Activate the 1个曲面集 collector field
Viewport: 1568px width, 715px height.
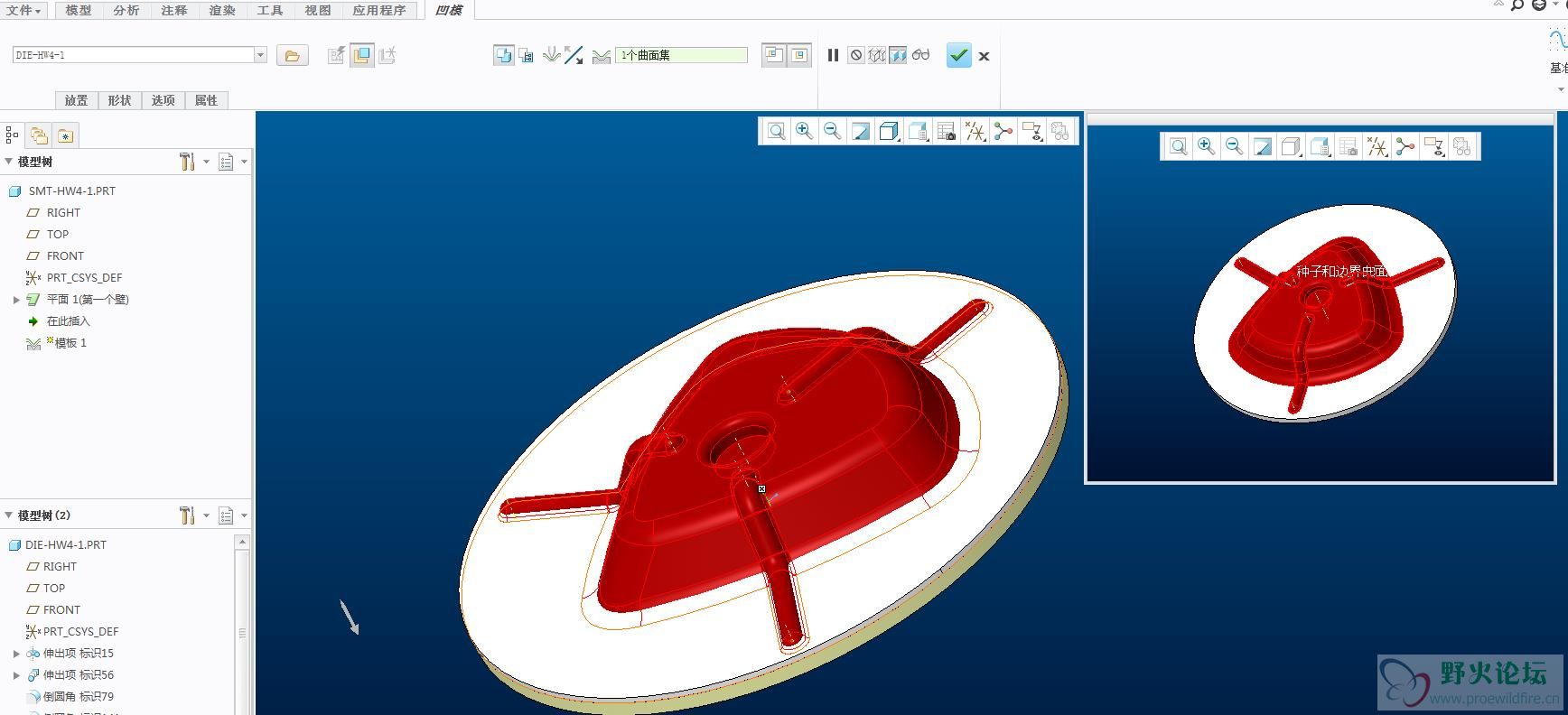682,55
